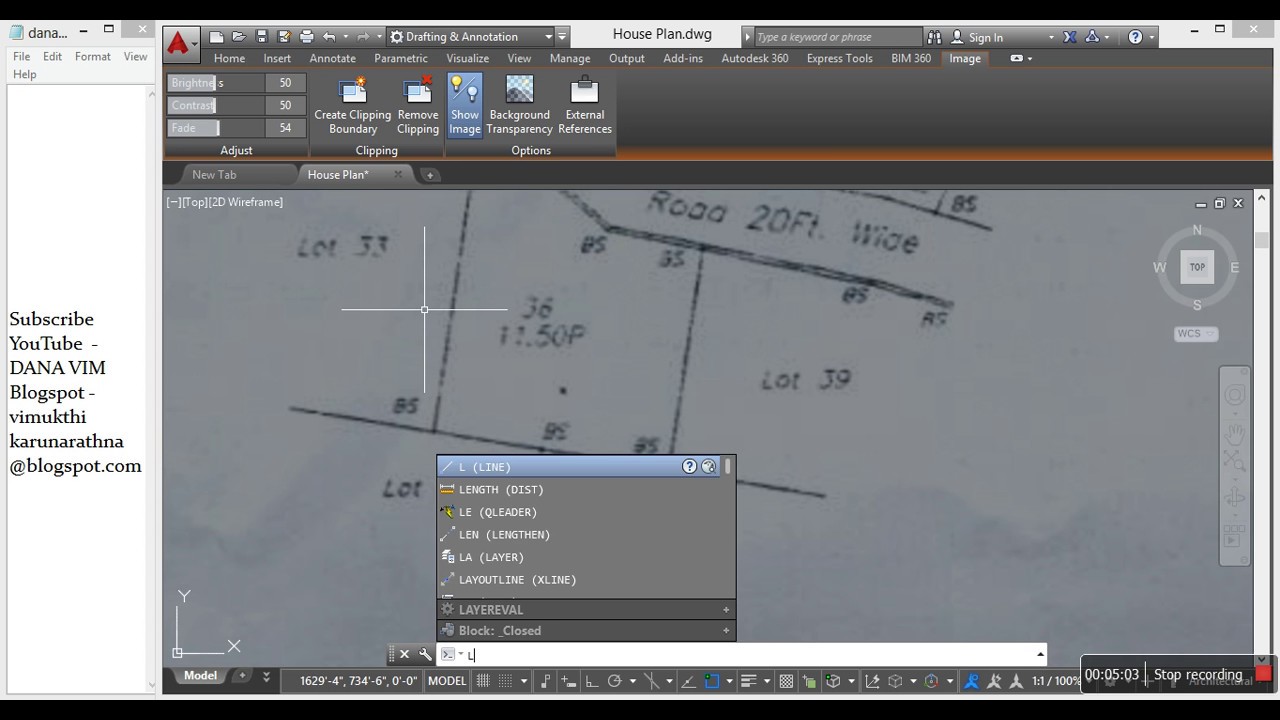Click the Contrast slider
The width and height of the screenshot is (1280, 720).
[x=216, y=105]
